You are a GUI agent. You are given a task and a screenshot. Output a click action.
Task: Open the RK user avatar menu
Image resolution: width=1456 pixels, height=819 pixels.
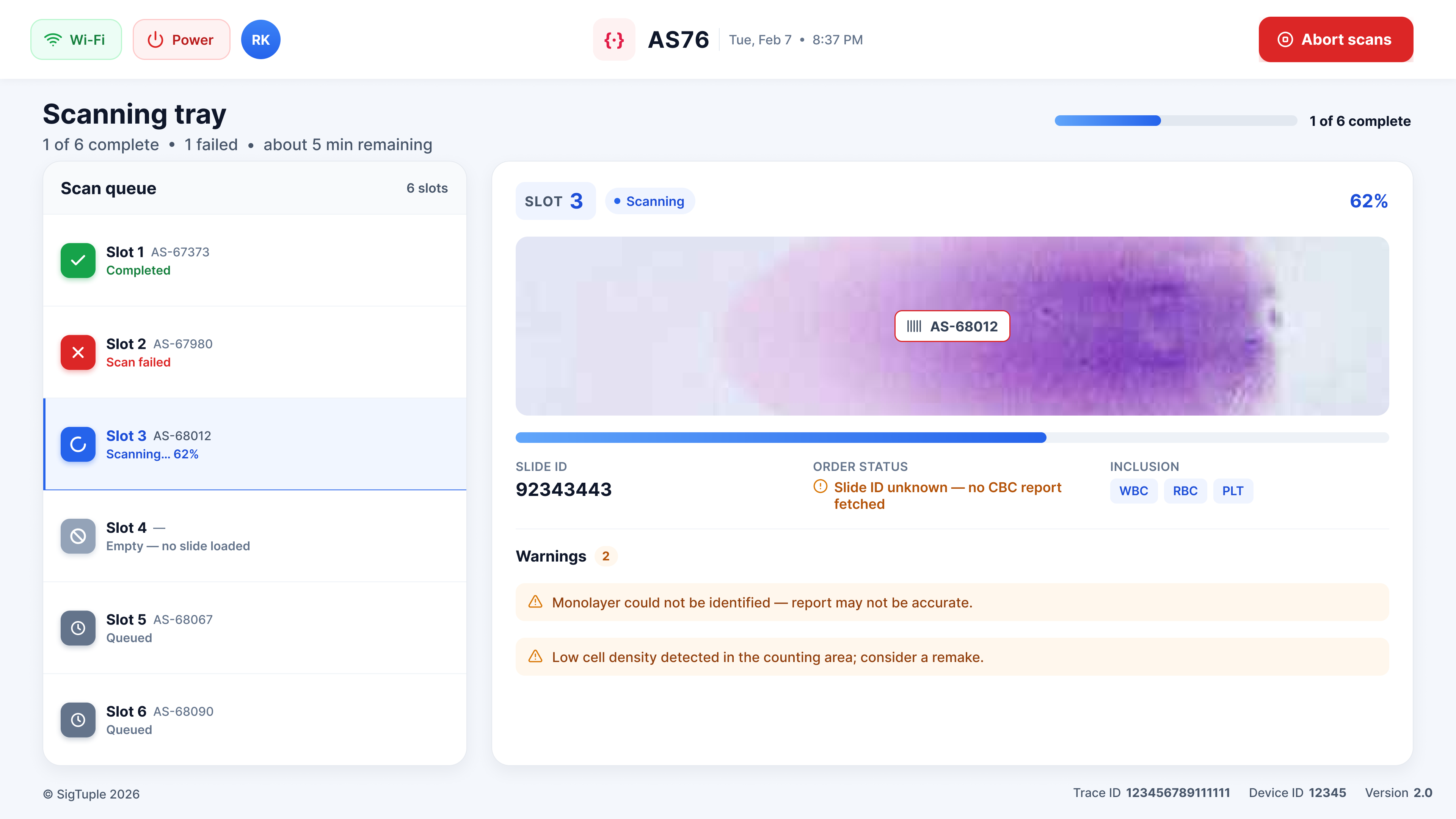260,39
